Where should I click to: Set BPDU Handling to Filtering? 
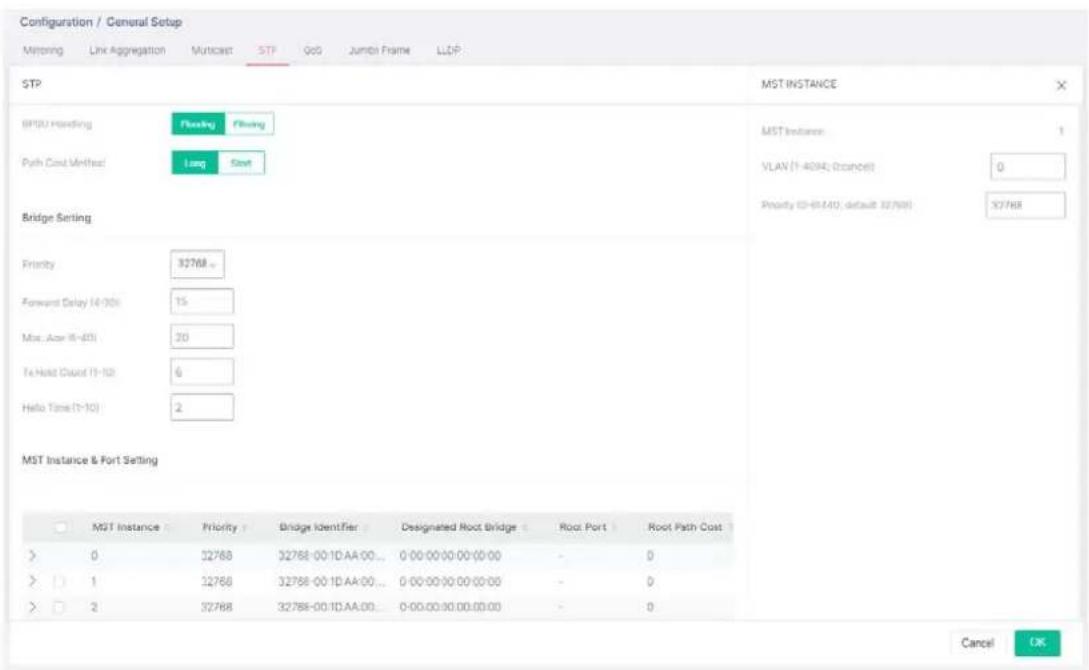tap(249, 124)
